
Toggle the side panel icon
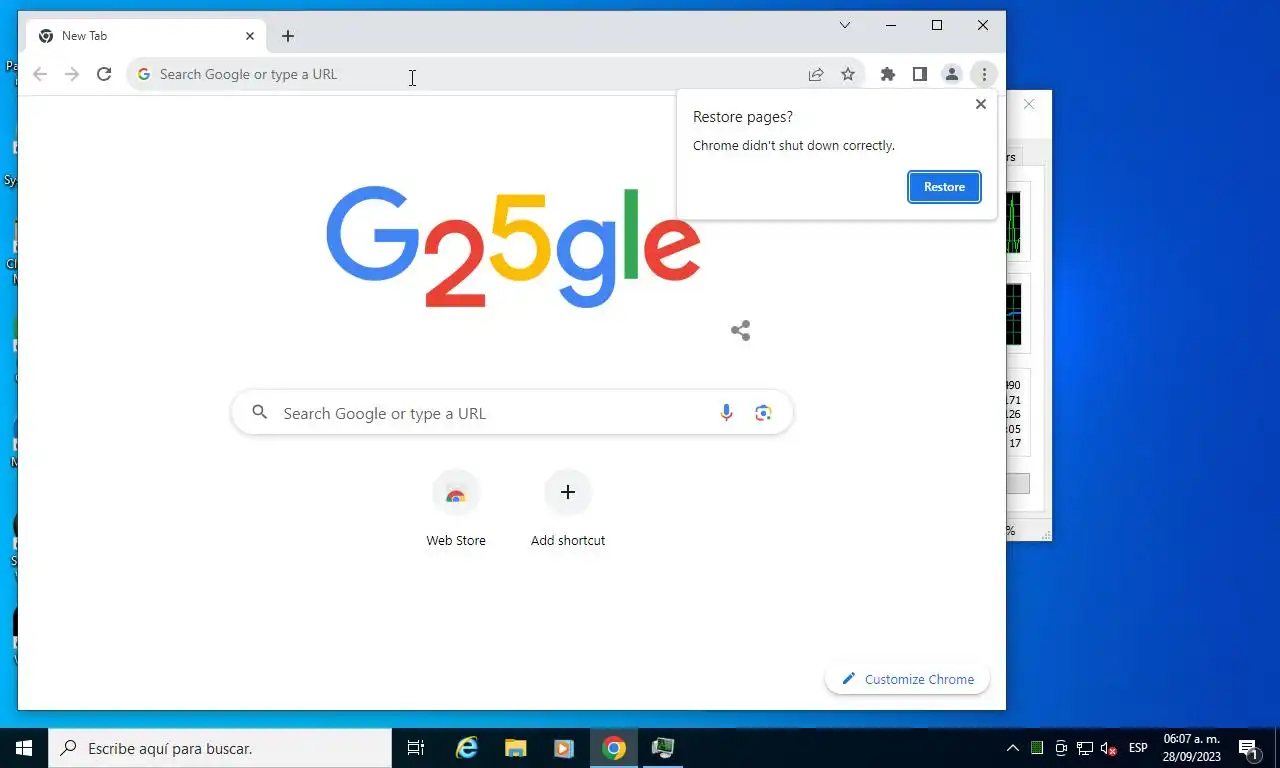click(920, 74)
